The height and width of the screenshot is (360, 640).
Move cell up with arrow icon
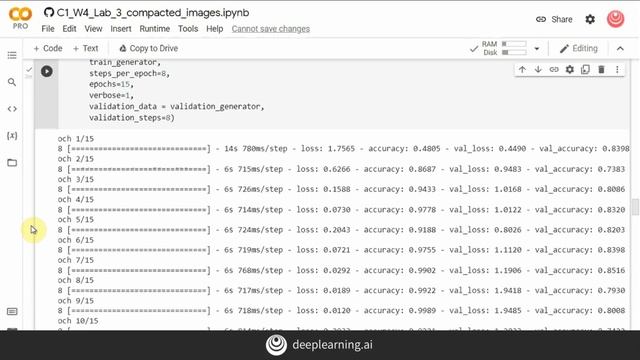tap(522, 69)
